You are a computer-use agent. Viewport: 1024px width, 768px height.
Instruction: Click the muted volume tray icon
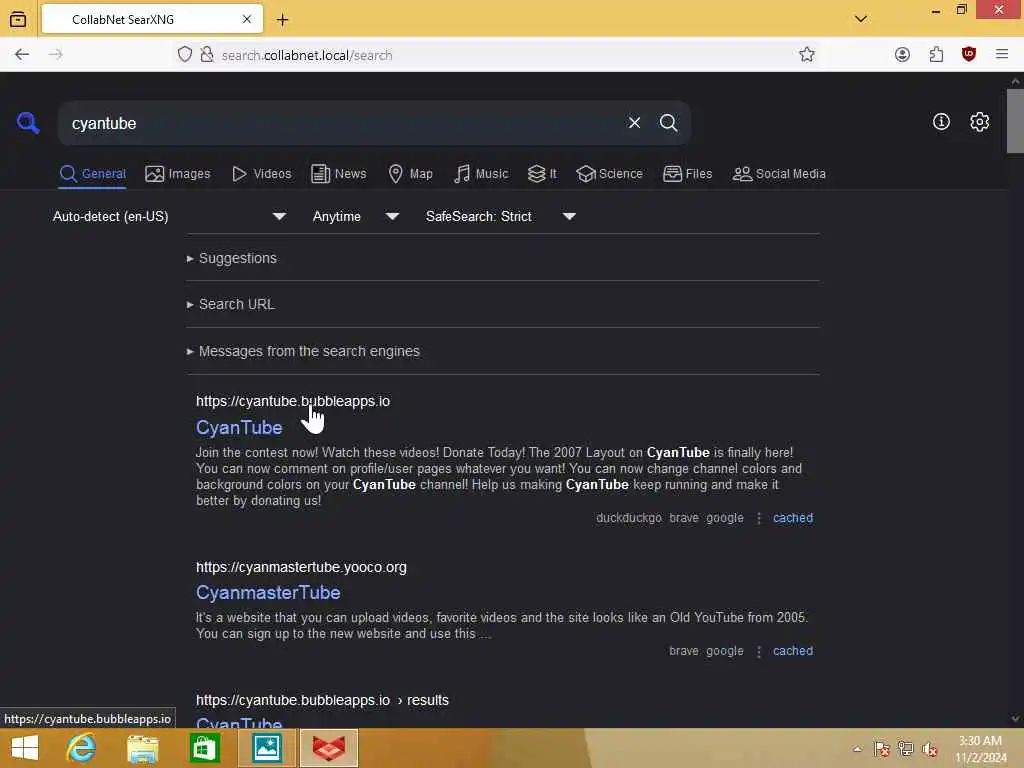pyautogui.click(x=930, y=749)
